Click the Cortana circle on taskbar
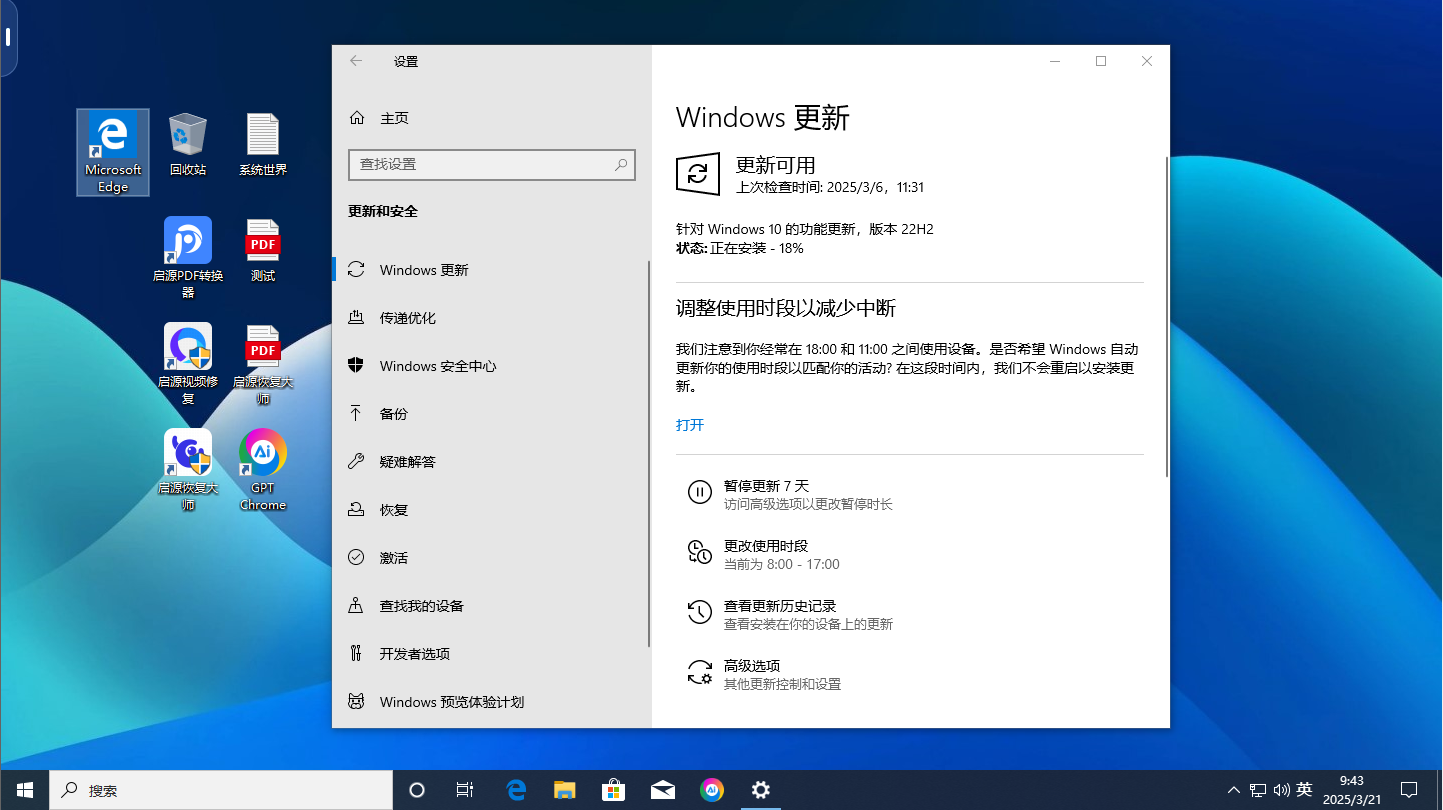 (x=417, y=790)
